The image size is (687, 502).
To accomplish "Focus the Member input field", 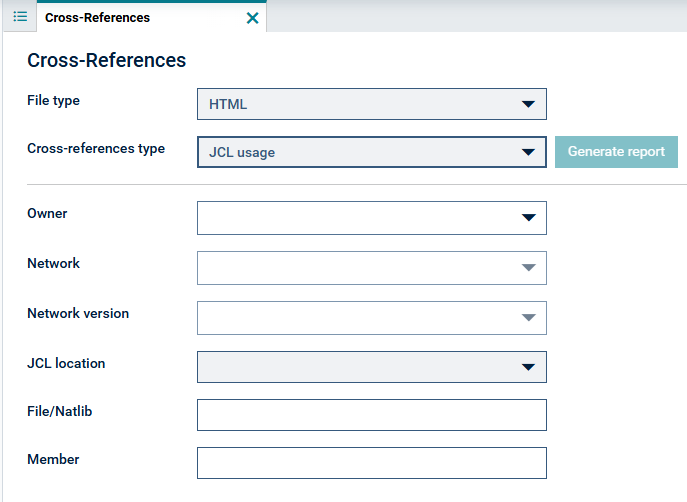I will (x=372, y=463).
